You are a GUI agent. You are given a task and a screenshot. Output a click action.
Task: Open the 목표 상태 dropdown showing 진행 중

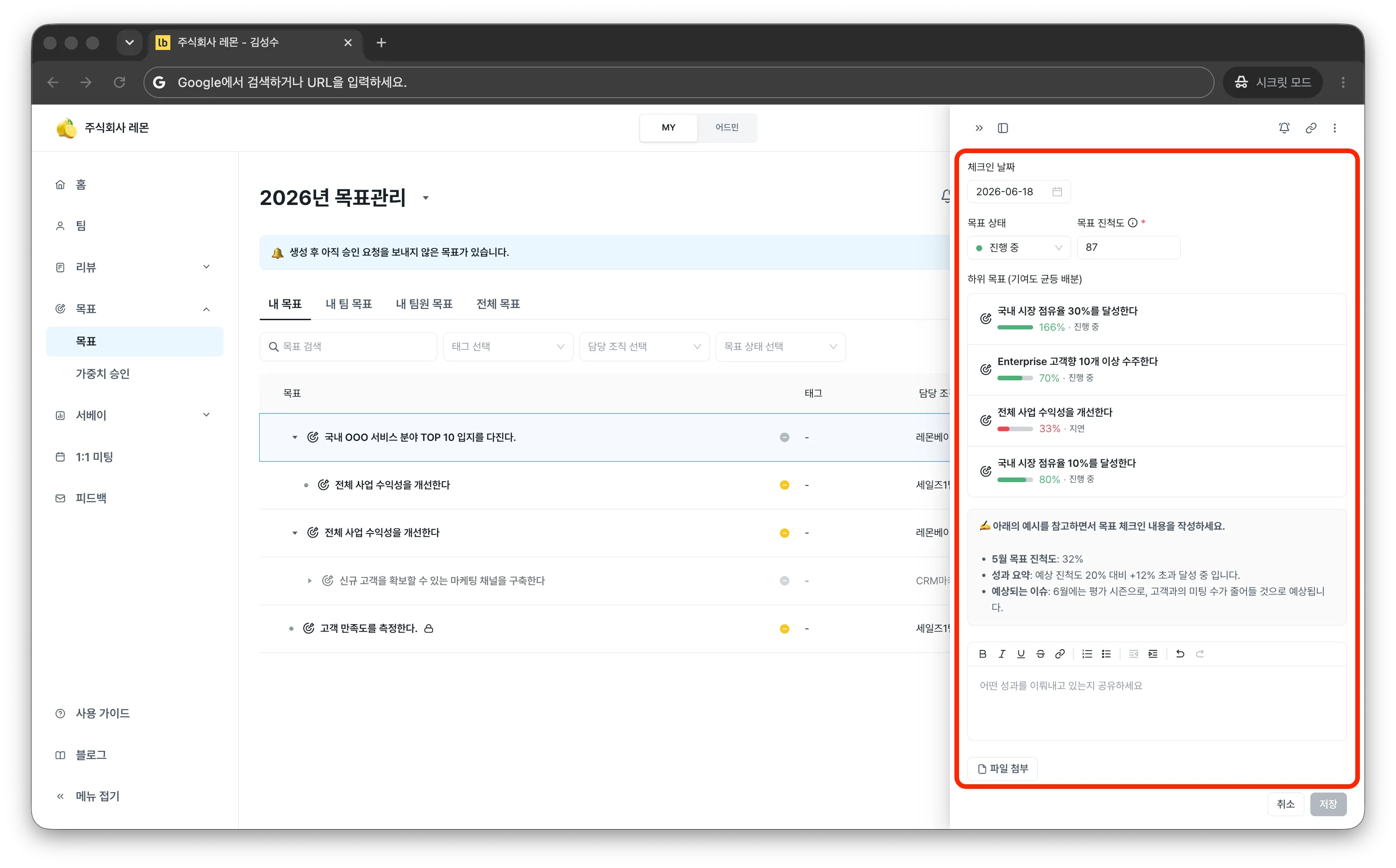pos(1019,248)
